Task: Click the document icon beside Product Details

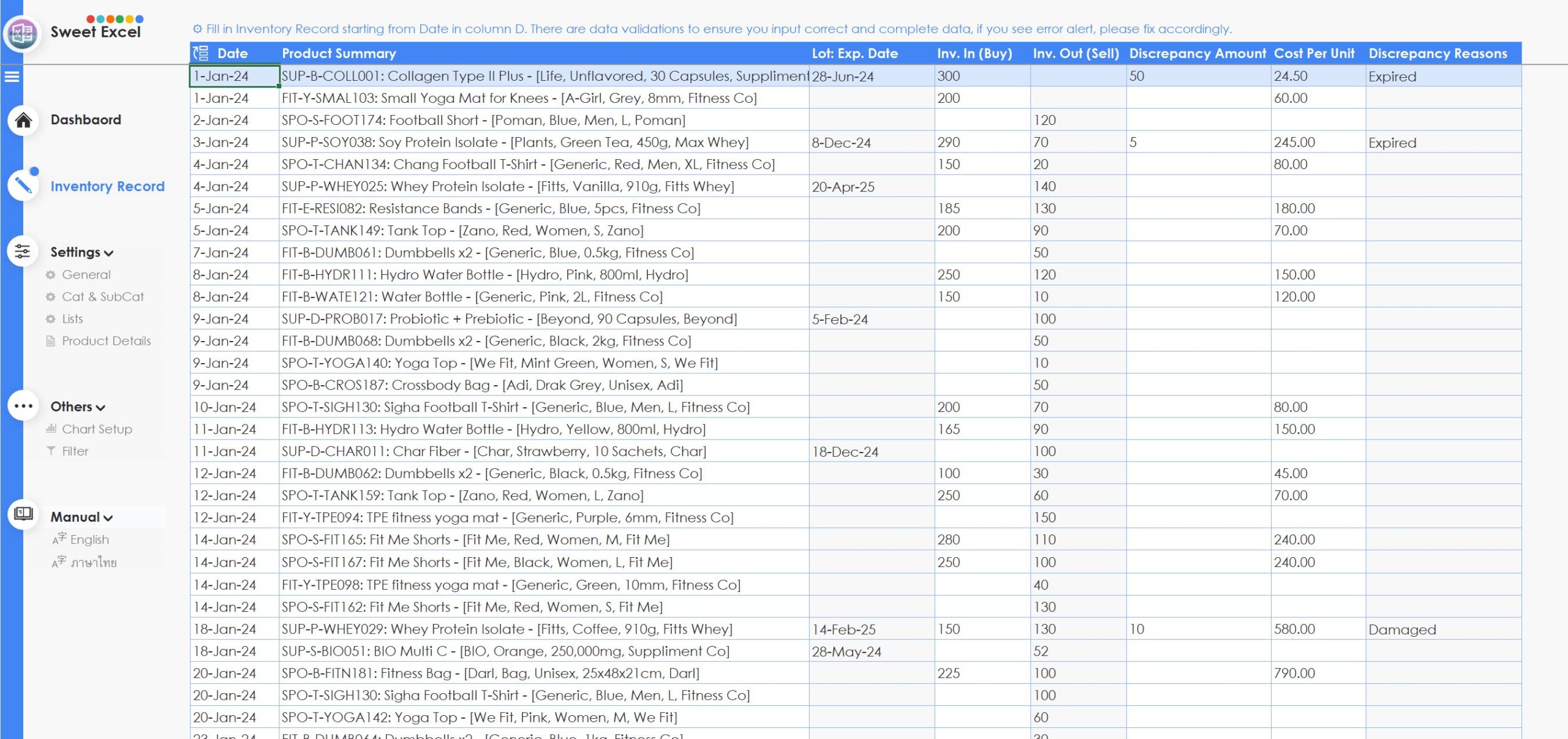Action: click(x=51, y=341)
